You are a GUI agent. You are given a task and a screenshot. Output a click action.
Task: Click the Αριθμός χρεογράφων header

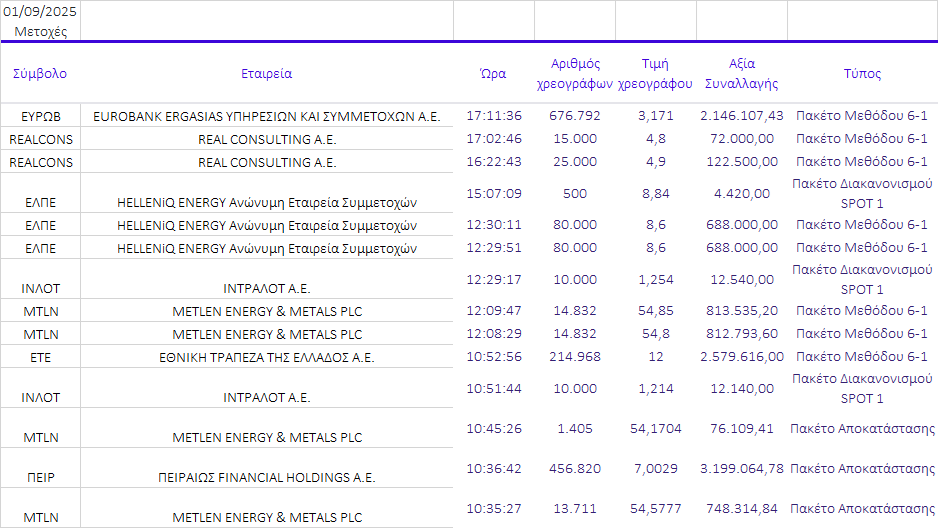coord(575,74)
